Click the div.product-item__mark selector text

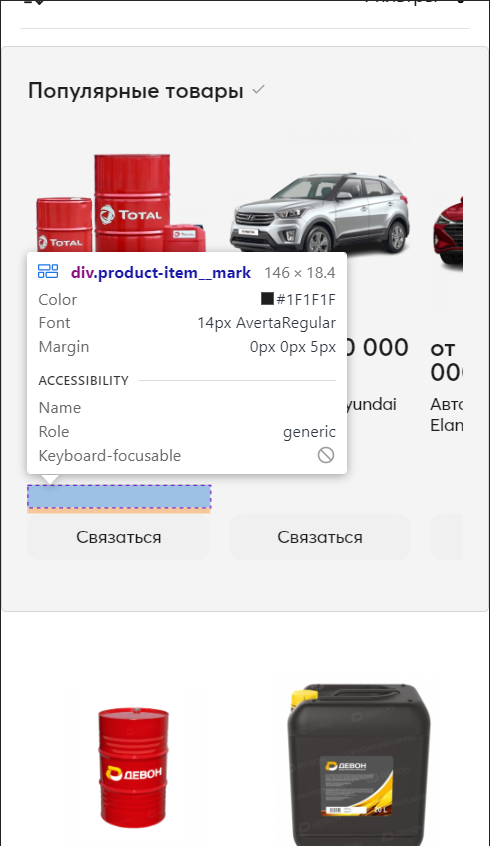(x=161, y=272)
